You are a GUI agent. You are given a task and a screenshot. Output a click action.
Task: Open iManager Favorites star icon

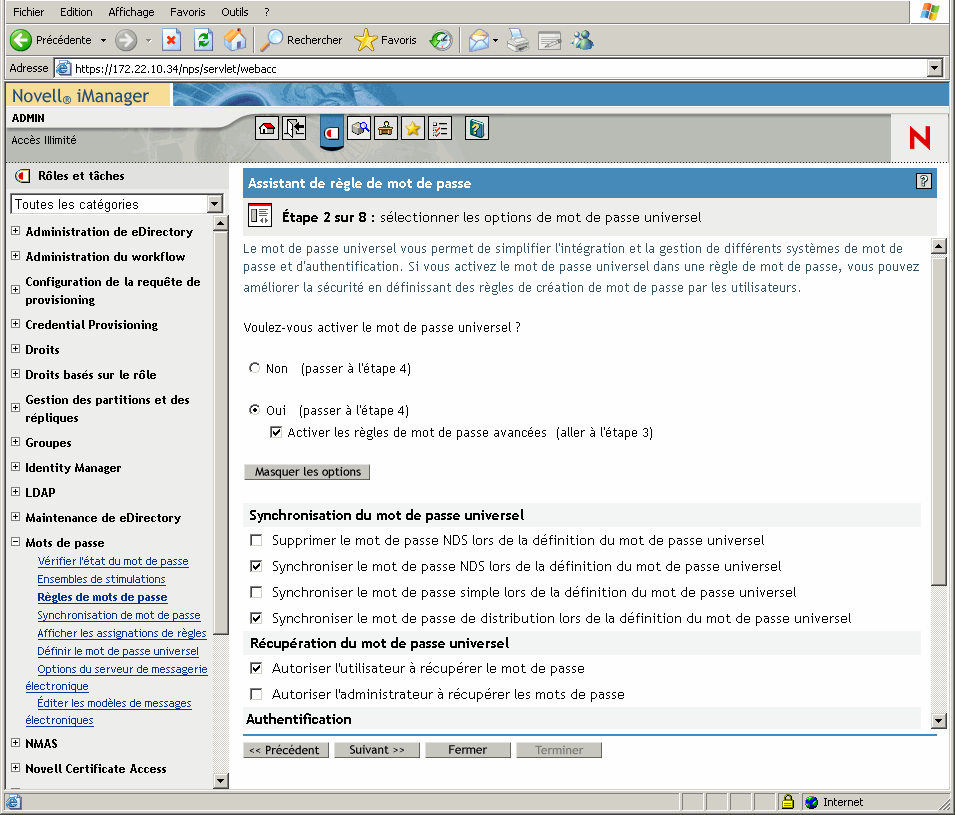[x=411, y=128]
